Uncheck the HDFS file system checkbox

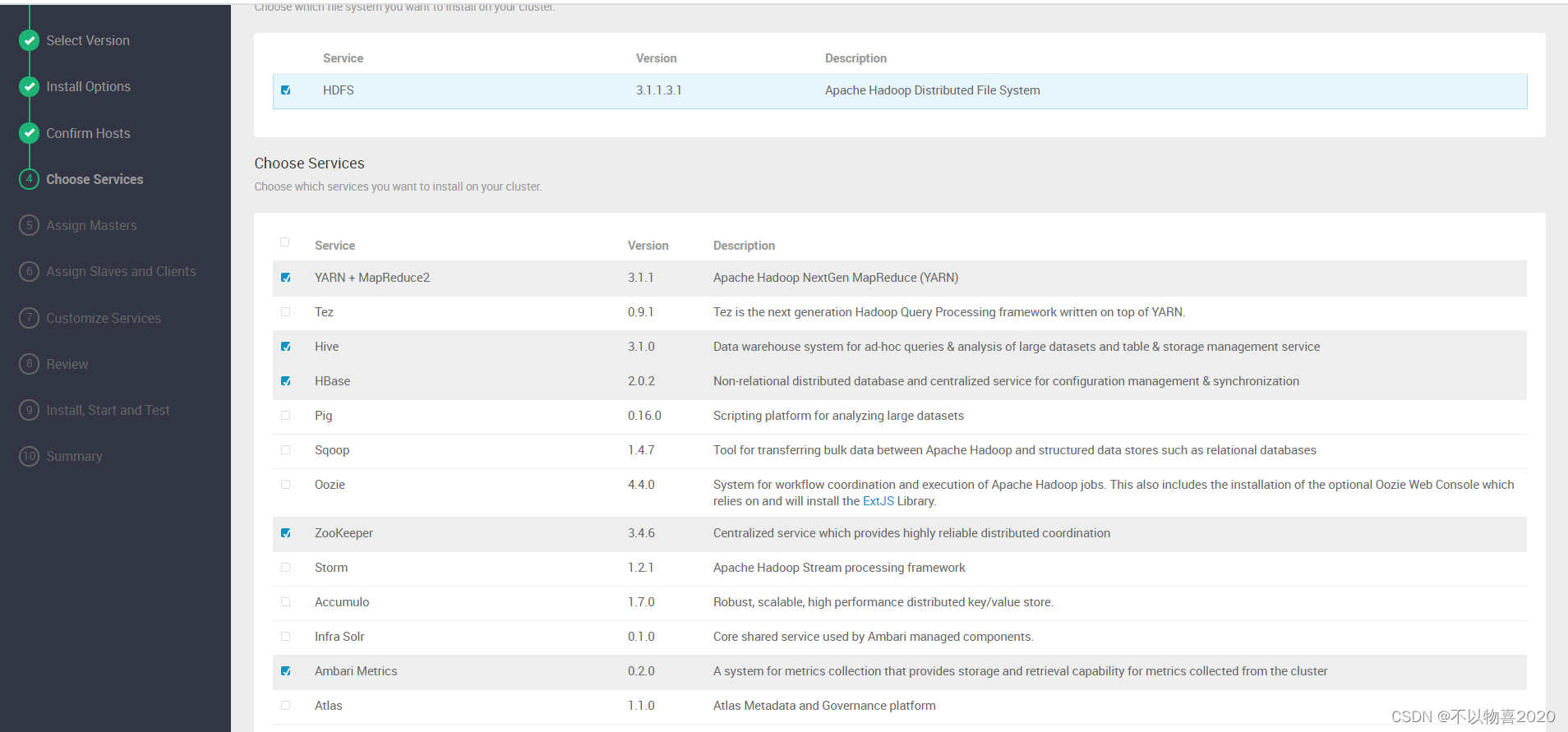coord(286,90)
